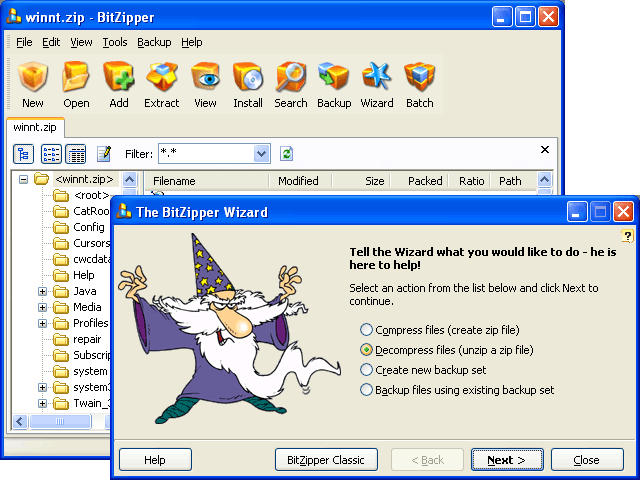Sort by the Packed column header
Viewport: 640px width, 480px height.
pyautogui.click(x=419, y=181)
